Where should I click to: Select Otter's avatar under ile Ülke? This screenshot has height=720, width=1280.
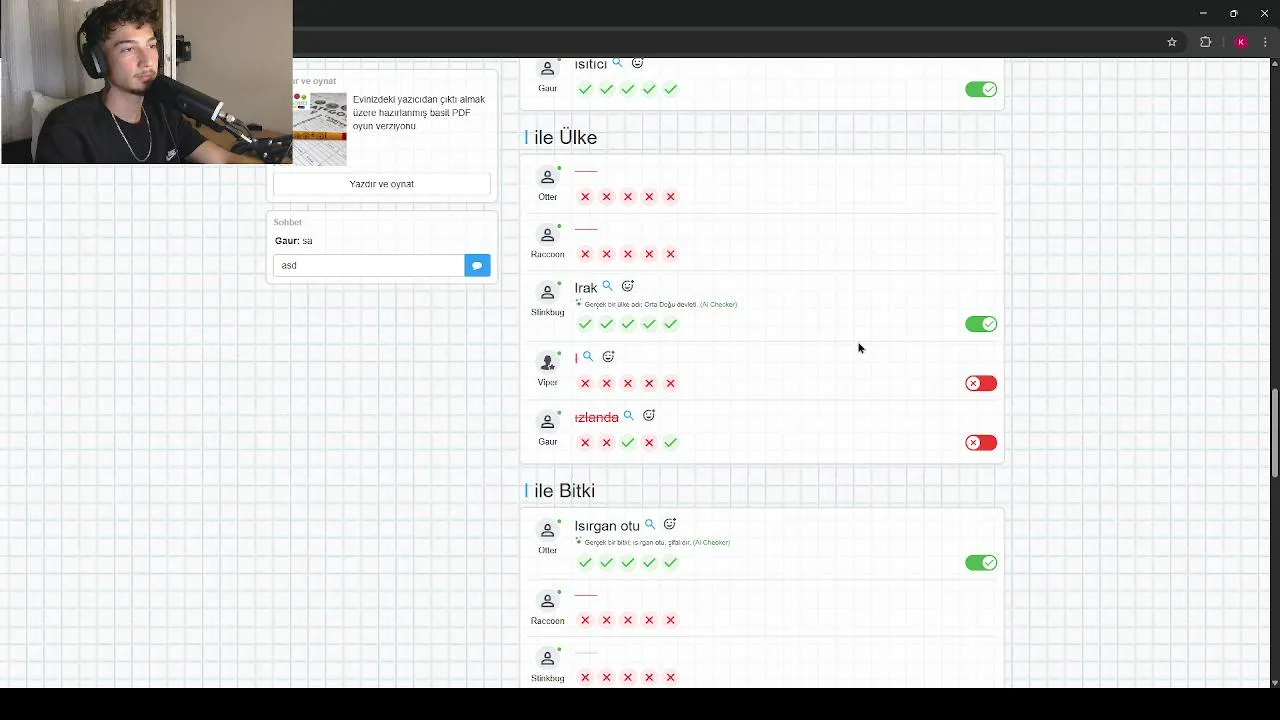point(547,177)
